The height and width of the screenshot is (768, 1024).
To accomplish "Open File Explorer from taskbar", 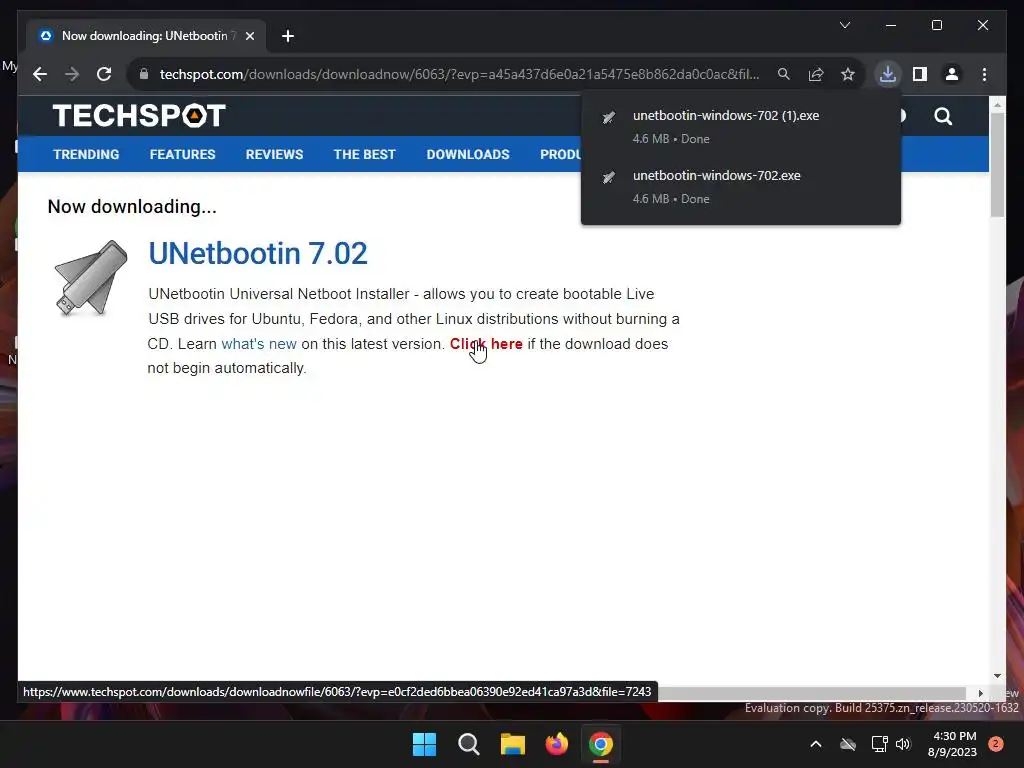I will [x=513, y=744].
